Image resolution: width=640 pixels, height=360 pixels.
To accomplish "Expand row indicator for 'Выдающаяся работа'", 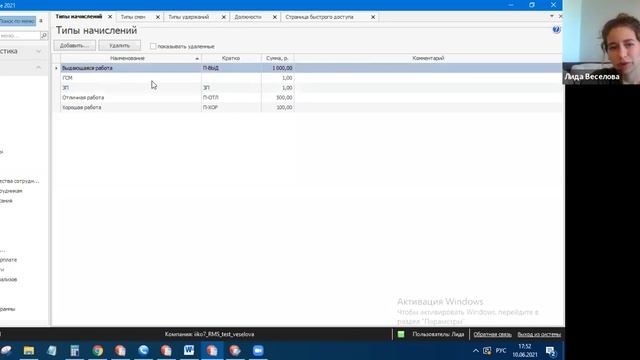I will [56, 68].
